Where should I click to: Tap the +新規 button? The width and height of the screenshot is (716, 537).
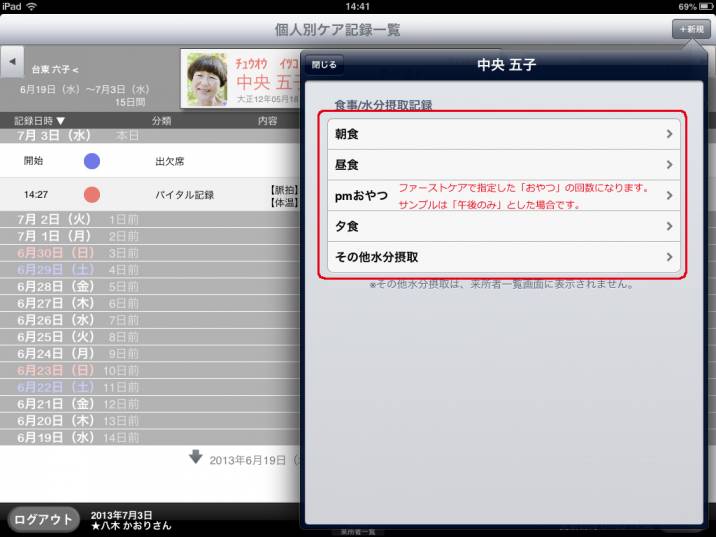(691, 29)
